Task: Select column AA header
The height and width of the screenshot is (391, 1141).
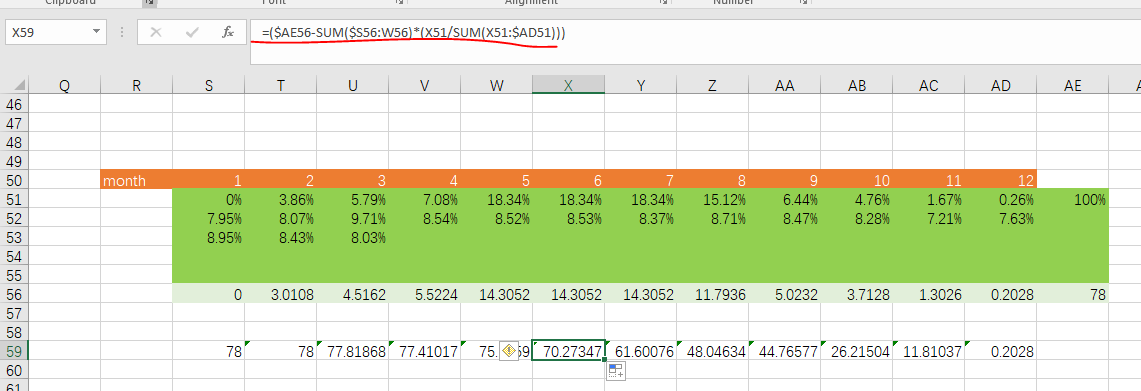Action: point(784,85)
